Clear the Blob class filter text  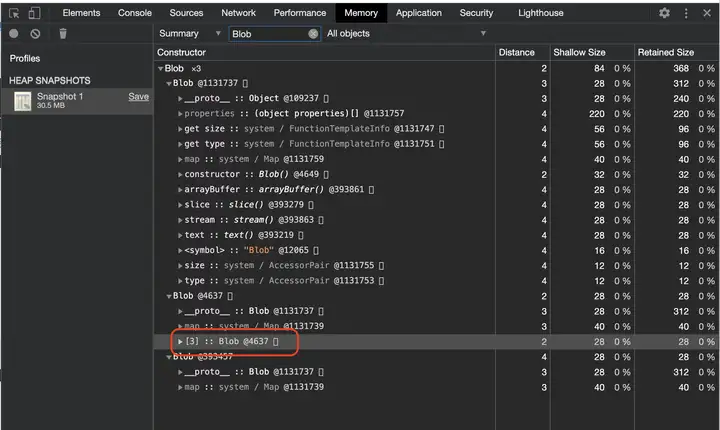313,34
